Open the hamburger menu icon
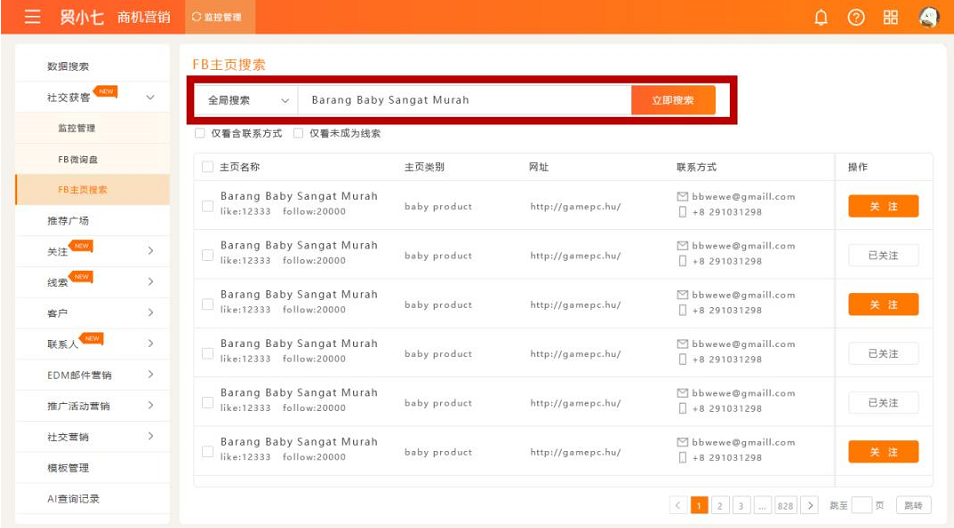 (x=32, y=16)
